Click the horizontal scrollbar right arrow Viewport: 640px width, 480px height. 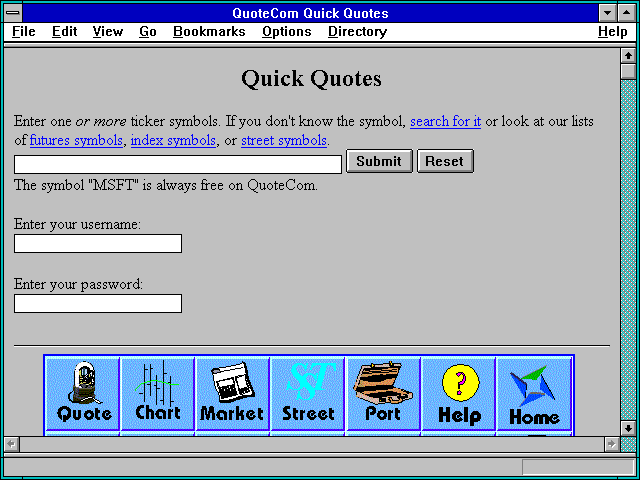611,444
